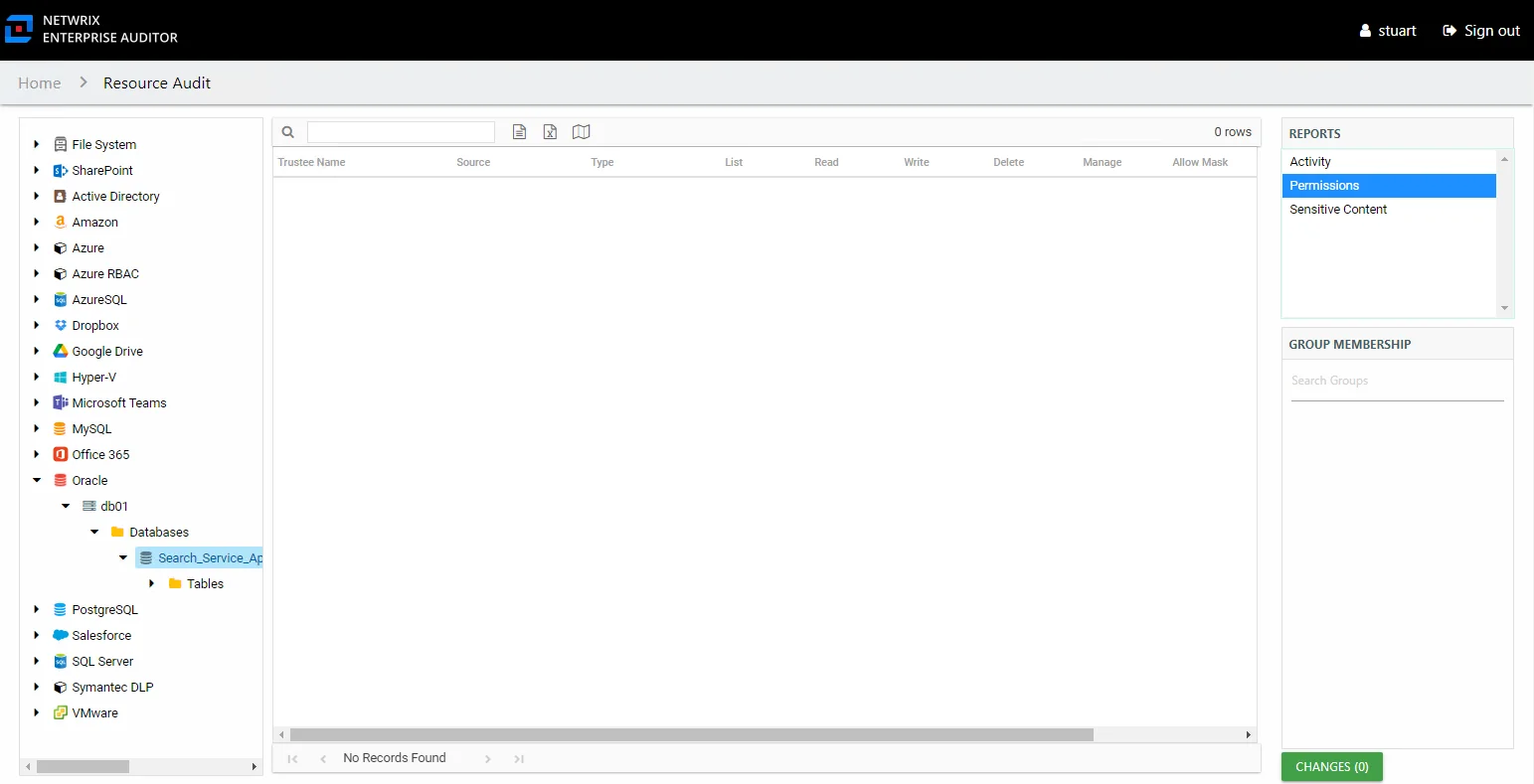Collapse the Search_Service_Ap database node
Image resolution: width=1534 pixels, height=784 pixels.
(123, 557)
